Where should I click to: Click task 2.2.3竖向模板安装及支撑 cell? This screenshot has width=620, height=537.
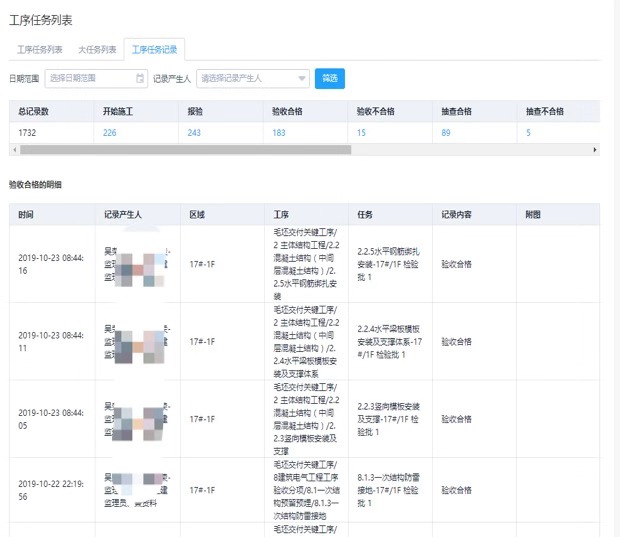coord(388,419)
